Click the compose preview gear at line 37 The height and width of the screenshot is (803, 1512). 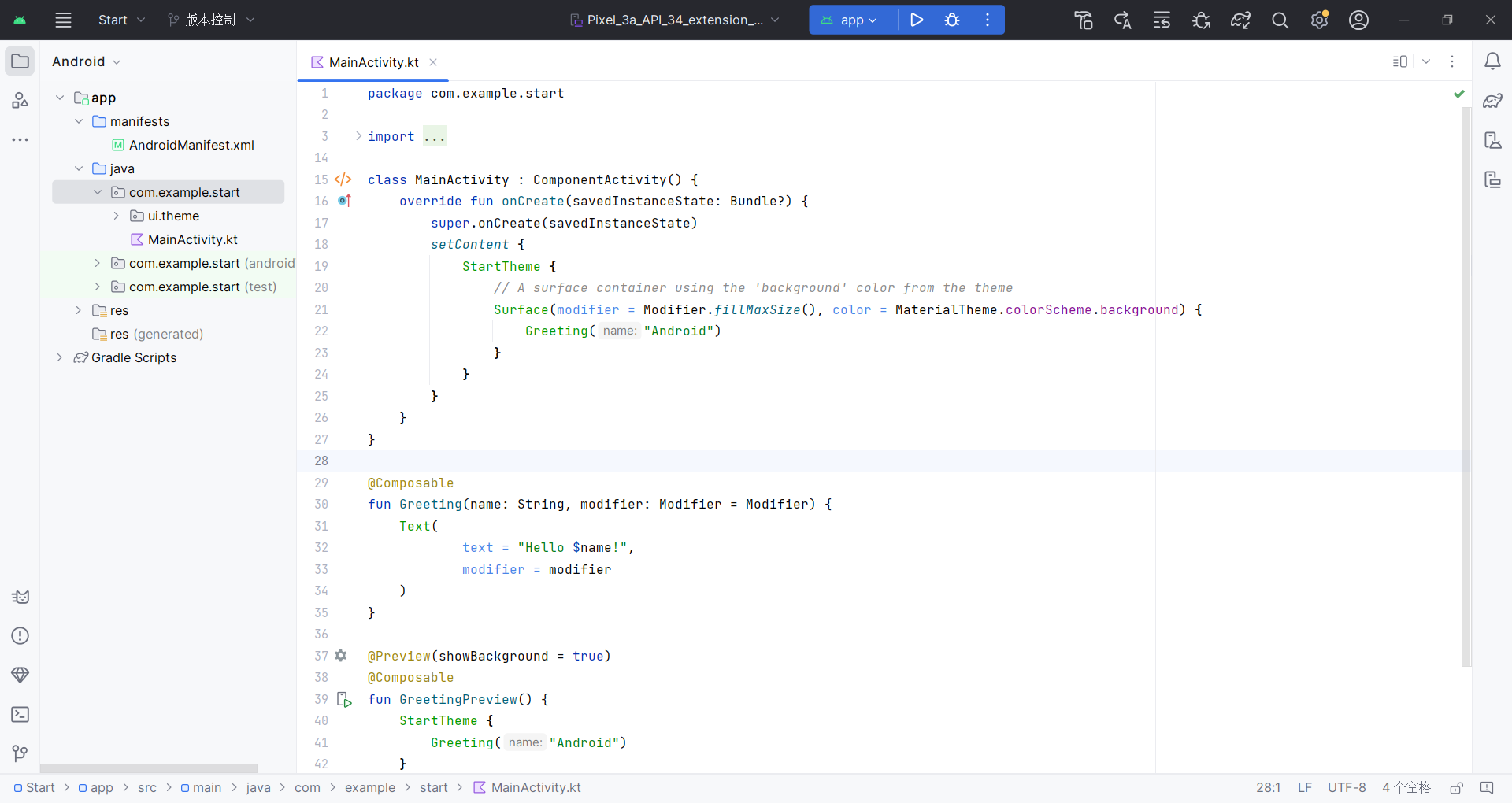point(341,656)
